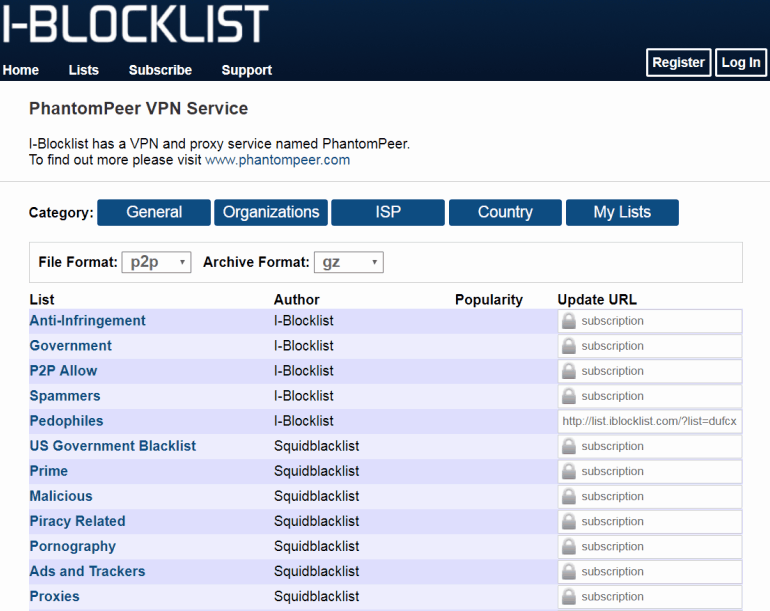Click the lock icon in Piracy Related row
The width and height of the screenshot is (770, 611).
(569, 521)
